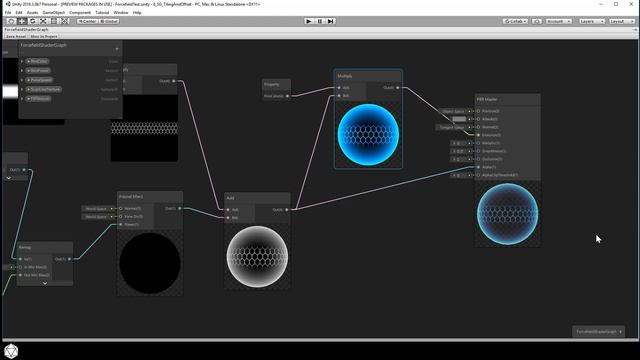This screenshot has width=640, height=360.
Task: Select the PulseSpeed property pill
Action: coord(39,80)
